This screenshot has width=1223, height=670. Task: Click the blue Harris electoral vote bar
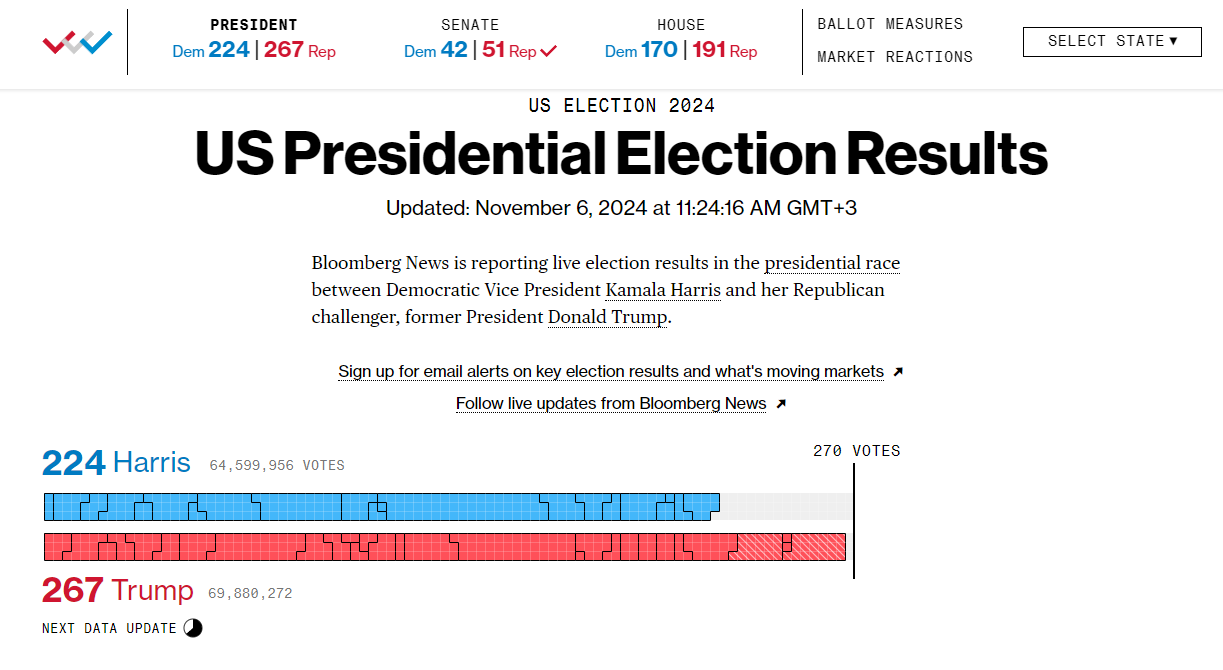[x=382, y=507]
